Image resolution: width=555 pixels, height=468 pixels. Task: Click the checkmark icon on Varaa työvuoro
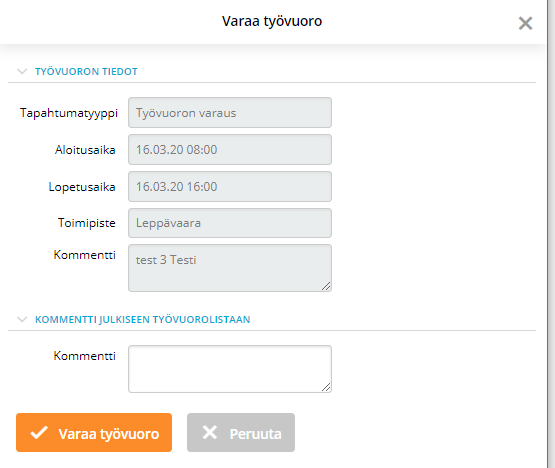tap(39, 433)
